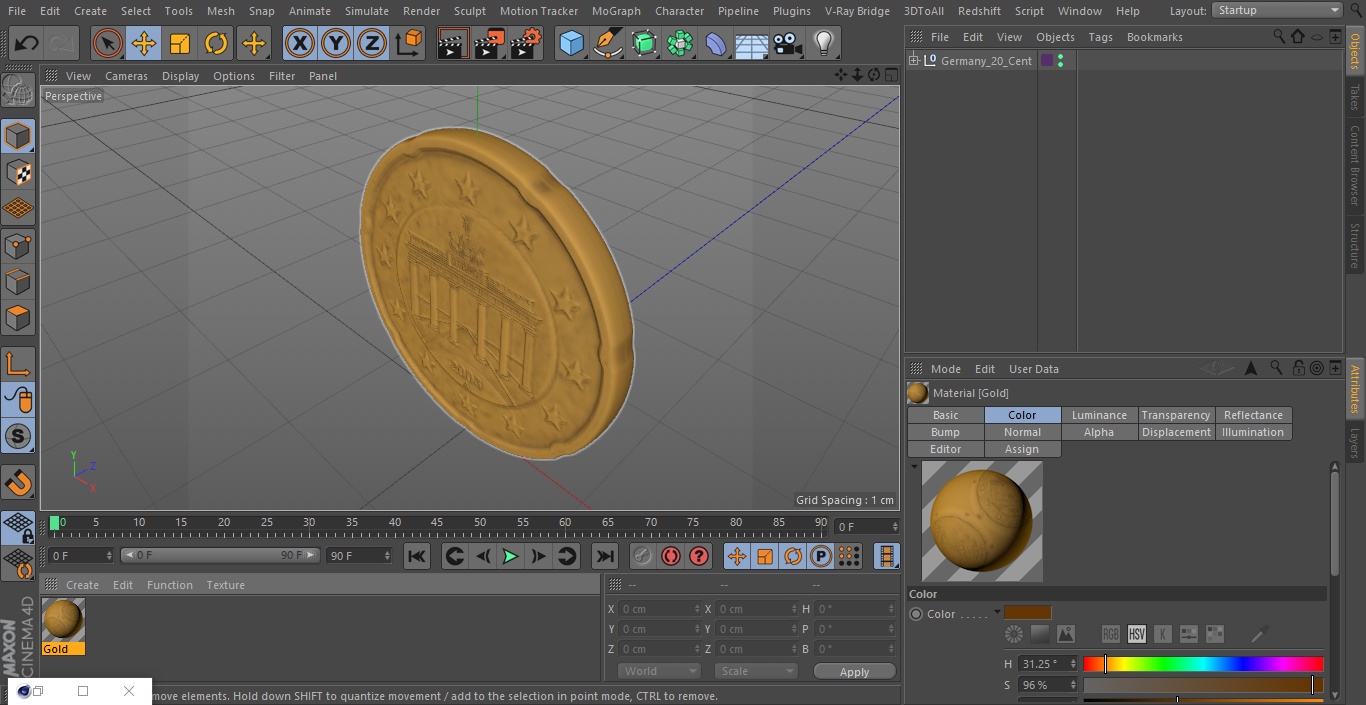
Task: Activate the Move tool
Action: [143, 43]
